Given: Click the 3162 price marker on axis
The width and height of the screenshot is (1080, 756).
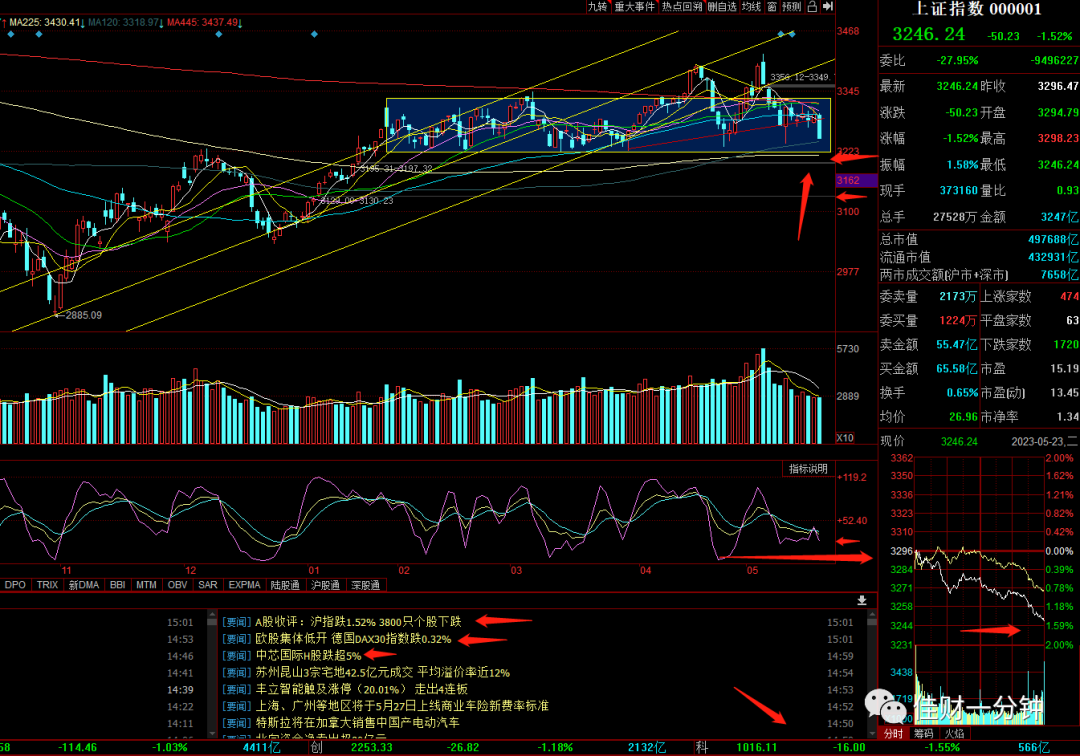Looking at the screenshot, I should coord(856,180).
